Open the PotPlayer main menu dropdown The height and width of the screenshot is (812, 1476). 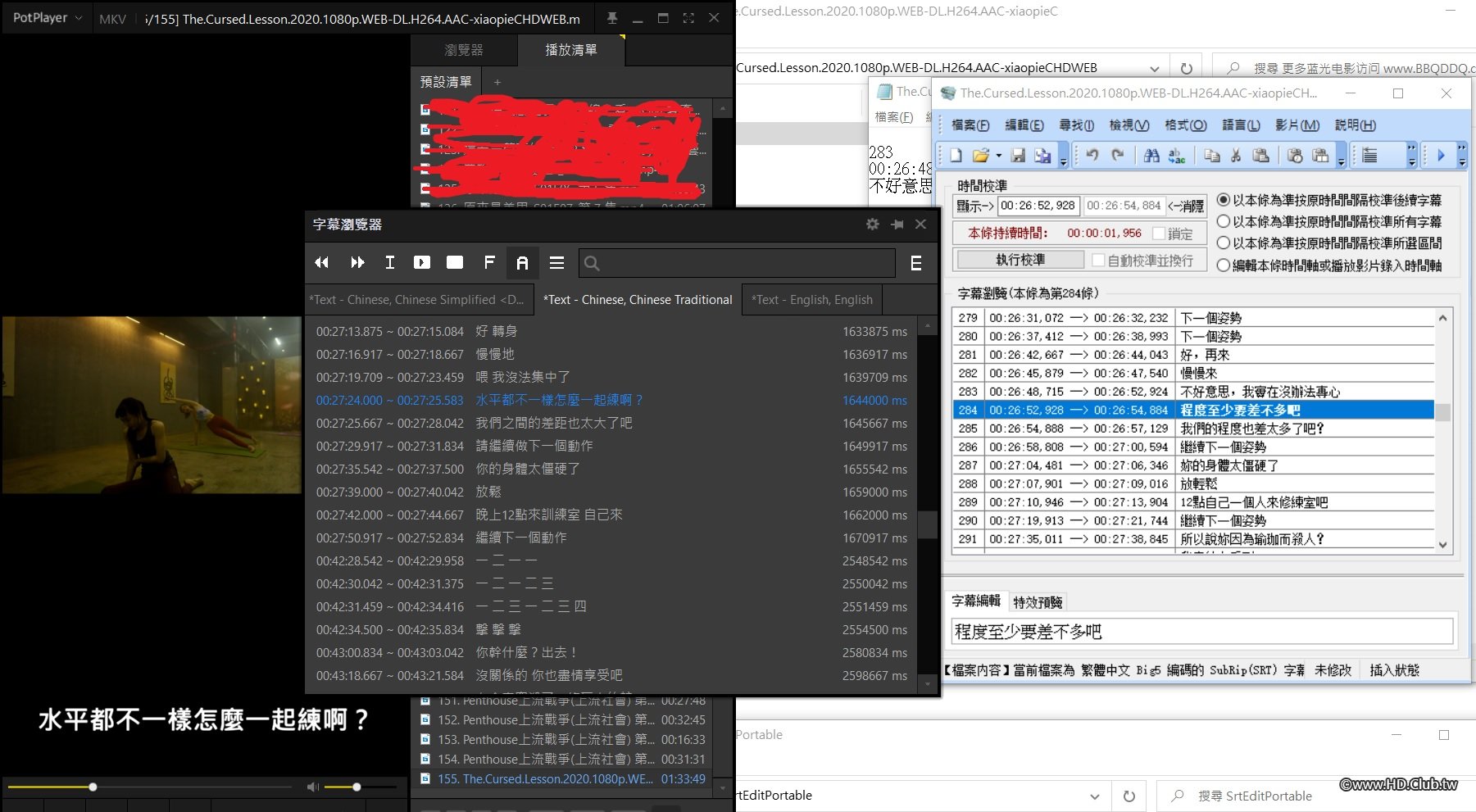coord(46,17)
